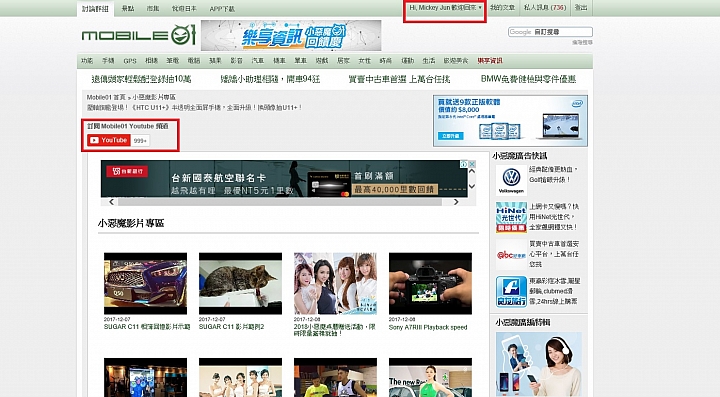Screen dimensions: 720x397
Task: Click the Mobile01 logo
Action: (138, 35)
